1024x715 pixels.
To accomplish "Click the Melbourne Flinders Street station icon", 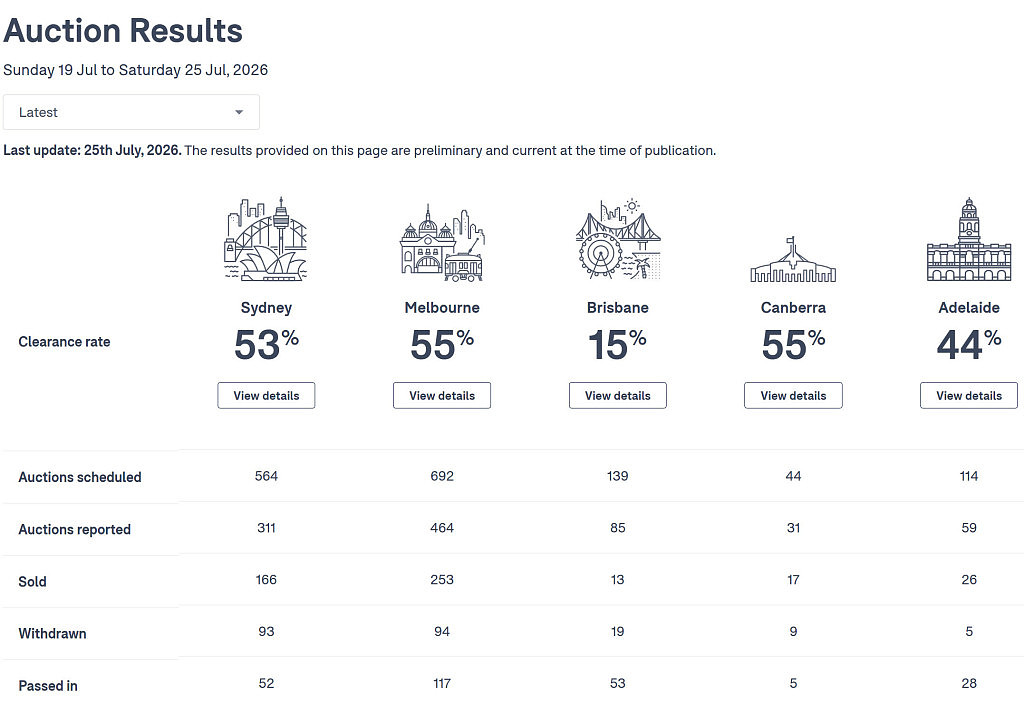I will [442, 242].
